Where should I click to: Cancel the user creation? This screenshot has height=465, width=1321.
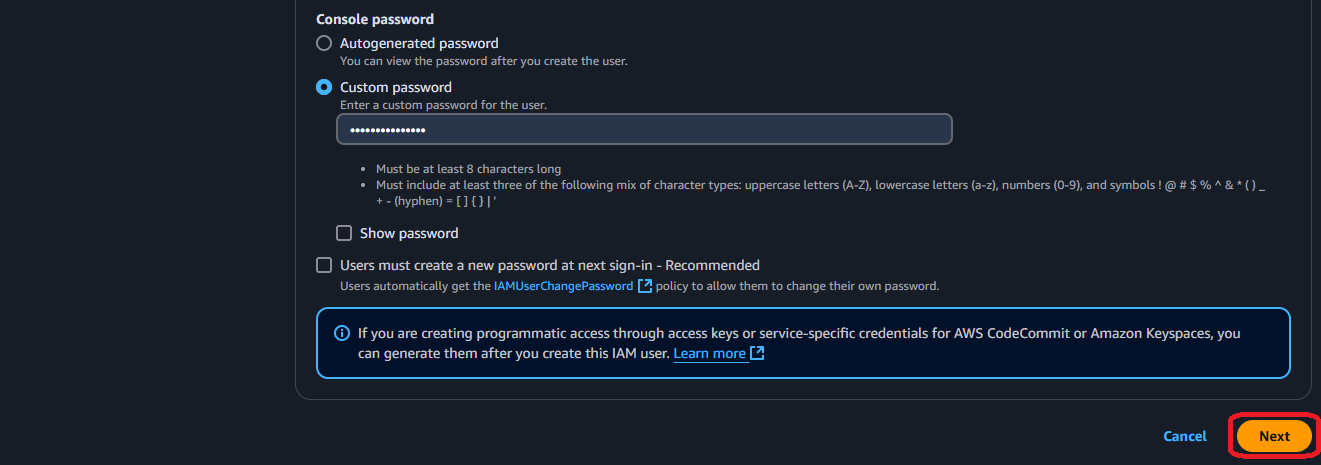(1185, 436)
